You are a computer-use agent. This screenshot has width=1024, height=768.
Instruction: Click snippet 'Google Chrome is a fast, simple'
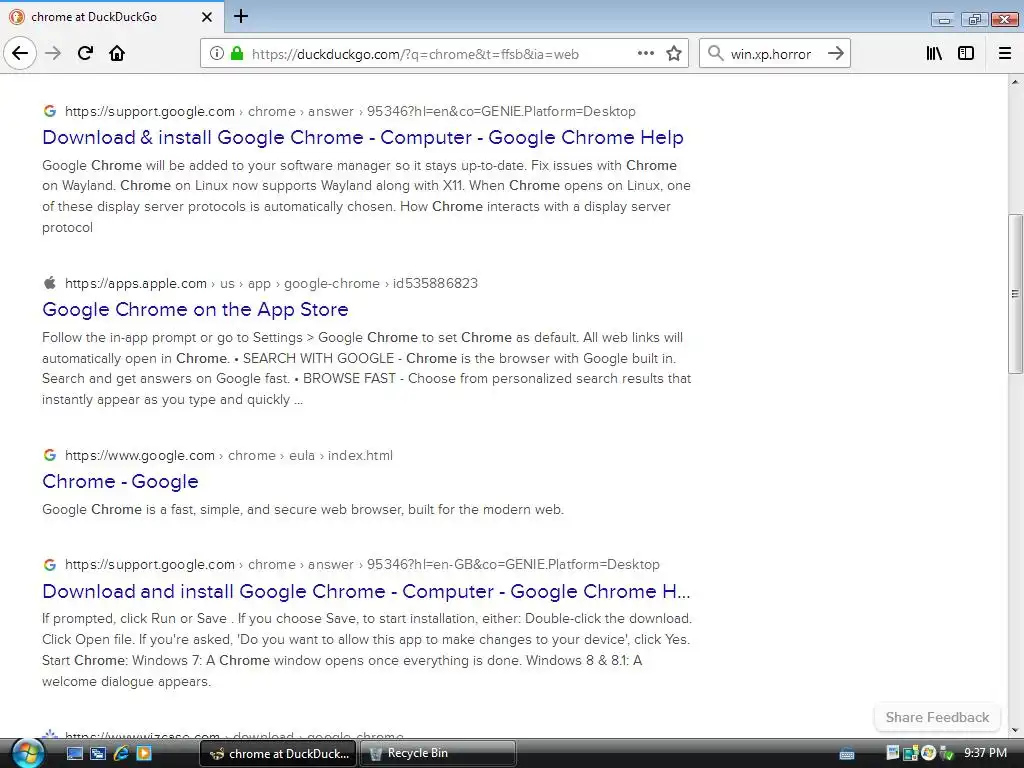click(303, 509)
